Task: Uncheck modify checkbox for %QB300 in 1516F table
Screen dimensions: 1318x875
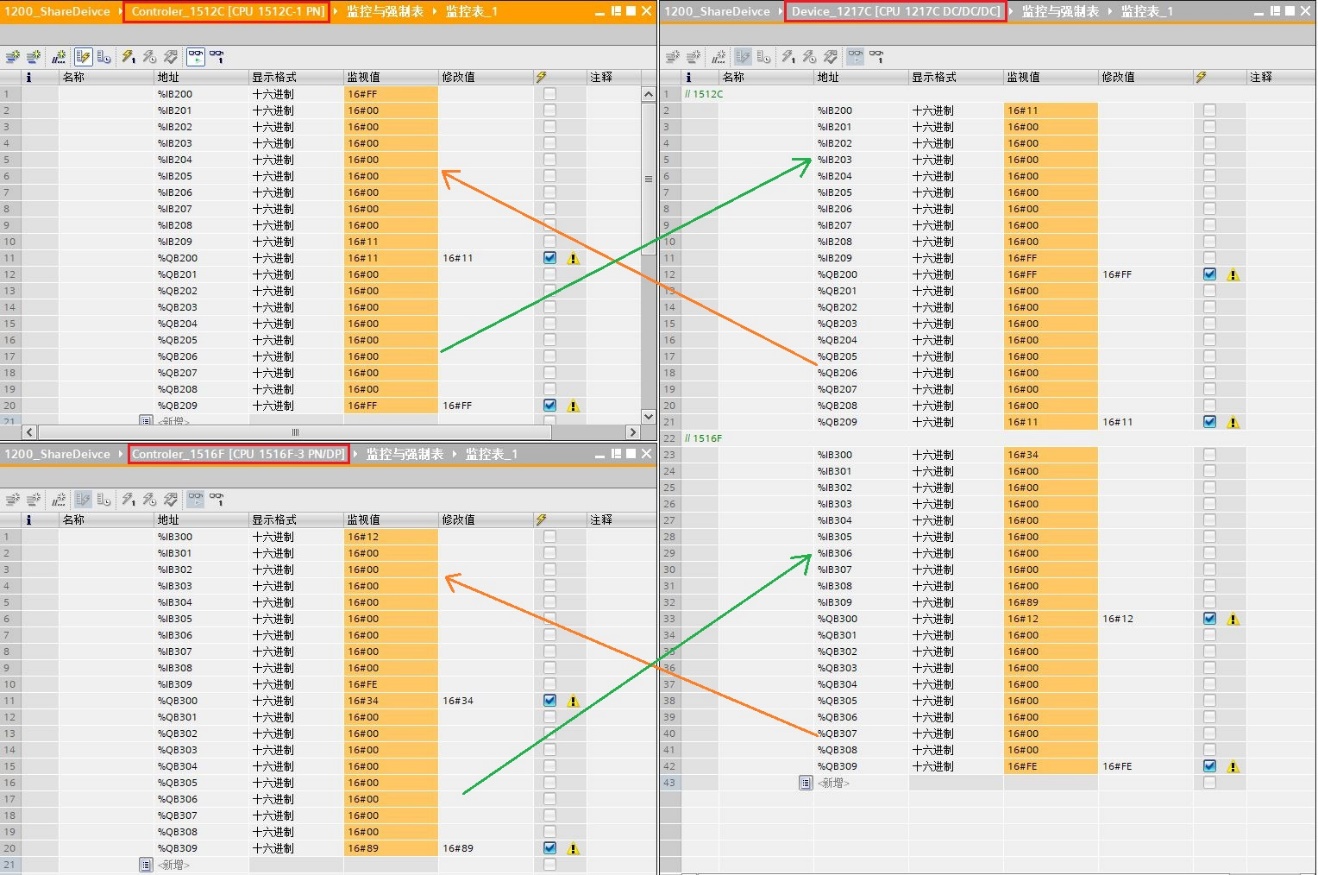Action: tap(550, 700)
